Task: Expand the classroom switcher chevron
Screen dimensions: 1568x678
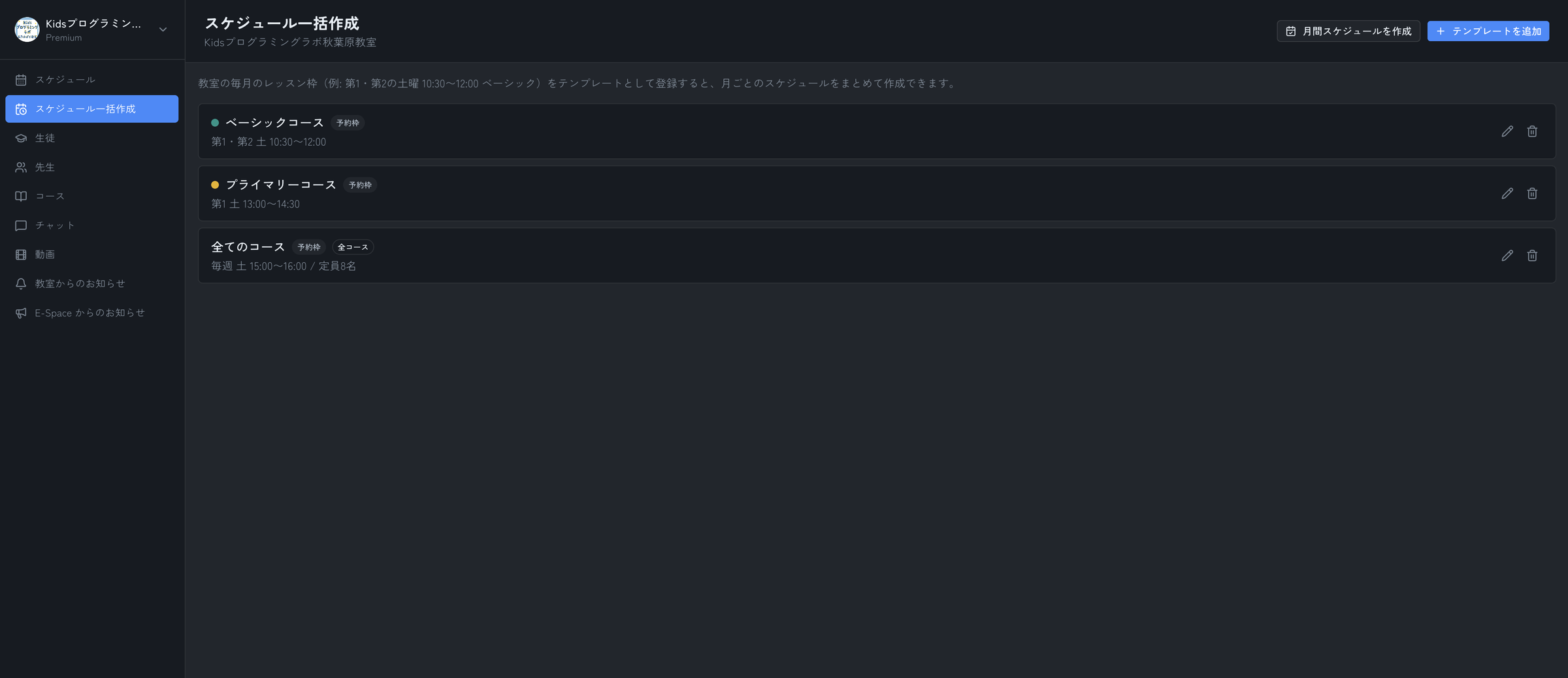Action: pyautogui.click(x=163, y=29)
